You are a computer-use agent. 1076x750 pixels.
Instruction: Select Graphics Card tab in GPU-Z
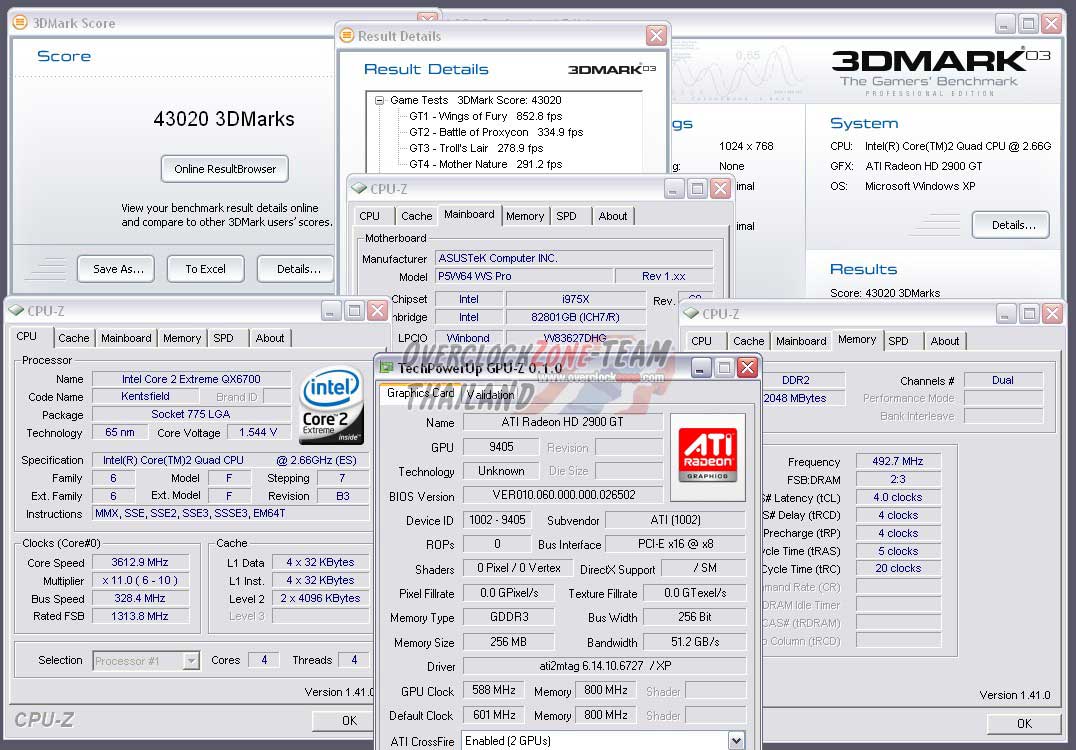point(420,392)
